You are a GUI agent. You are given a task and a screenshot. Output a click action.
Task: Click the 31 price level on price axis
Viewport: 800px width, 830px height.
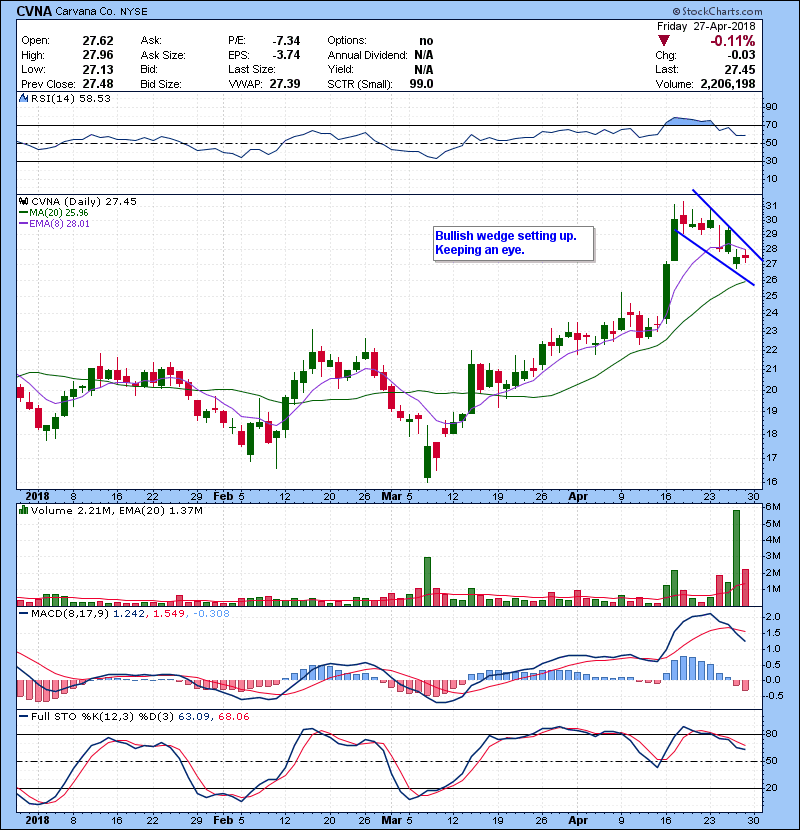(x=771, y=206)
